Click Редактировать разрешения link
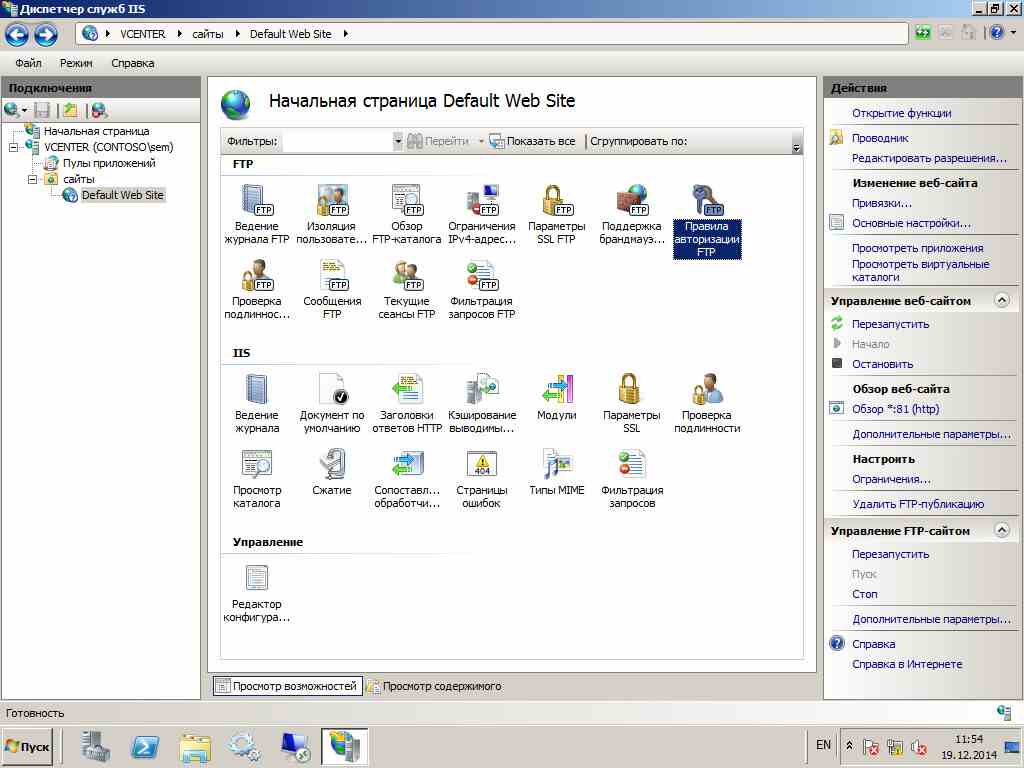 pos(929,158)
